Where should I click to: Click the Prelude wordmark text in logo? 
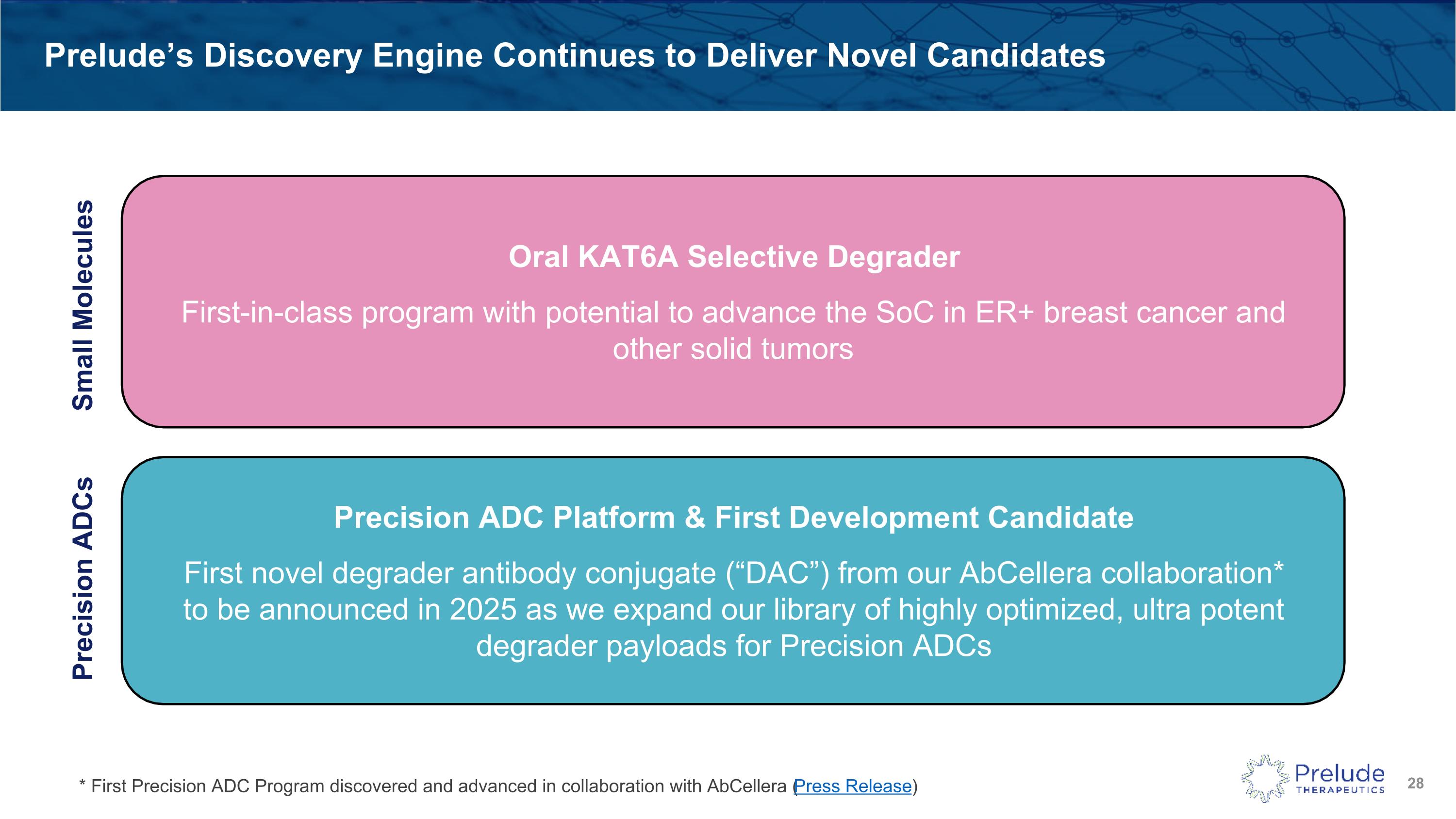[x=1340, y=773]
